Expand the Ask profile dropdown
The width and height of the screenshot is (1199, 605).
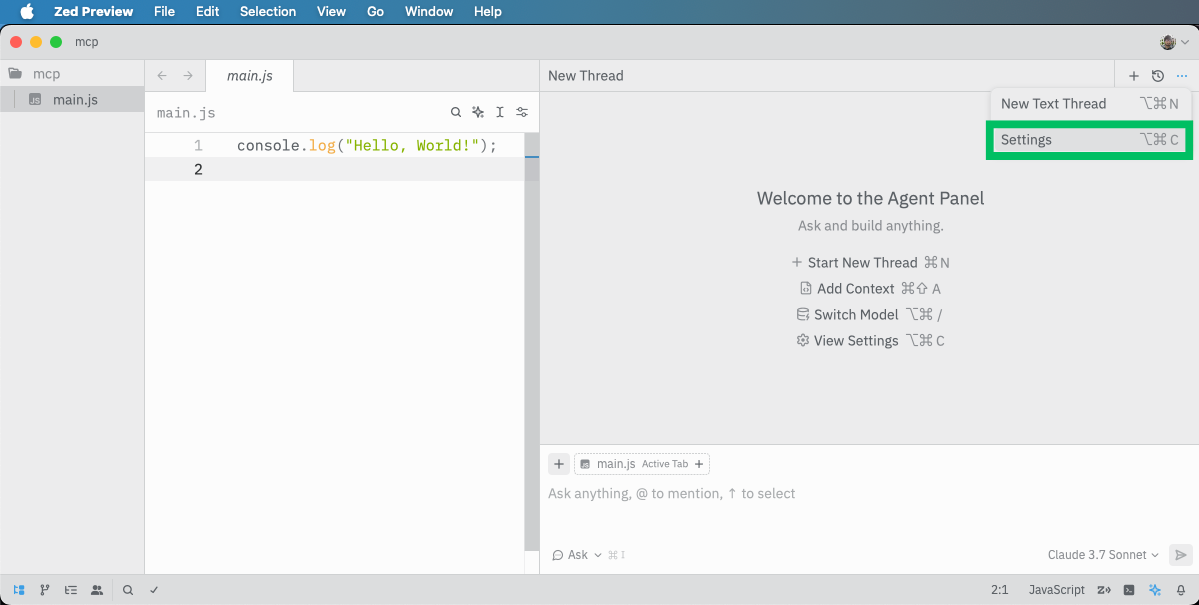click(x=577, y=555)
